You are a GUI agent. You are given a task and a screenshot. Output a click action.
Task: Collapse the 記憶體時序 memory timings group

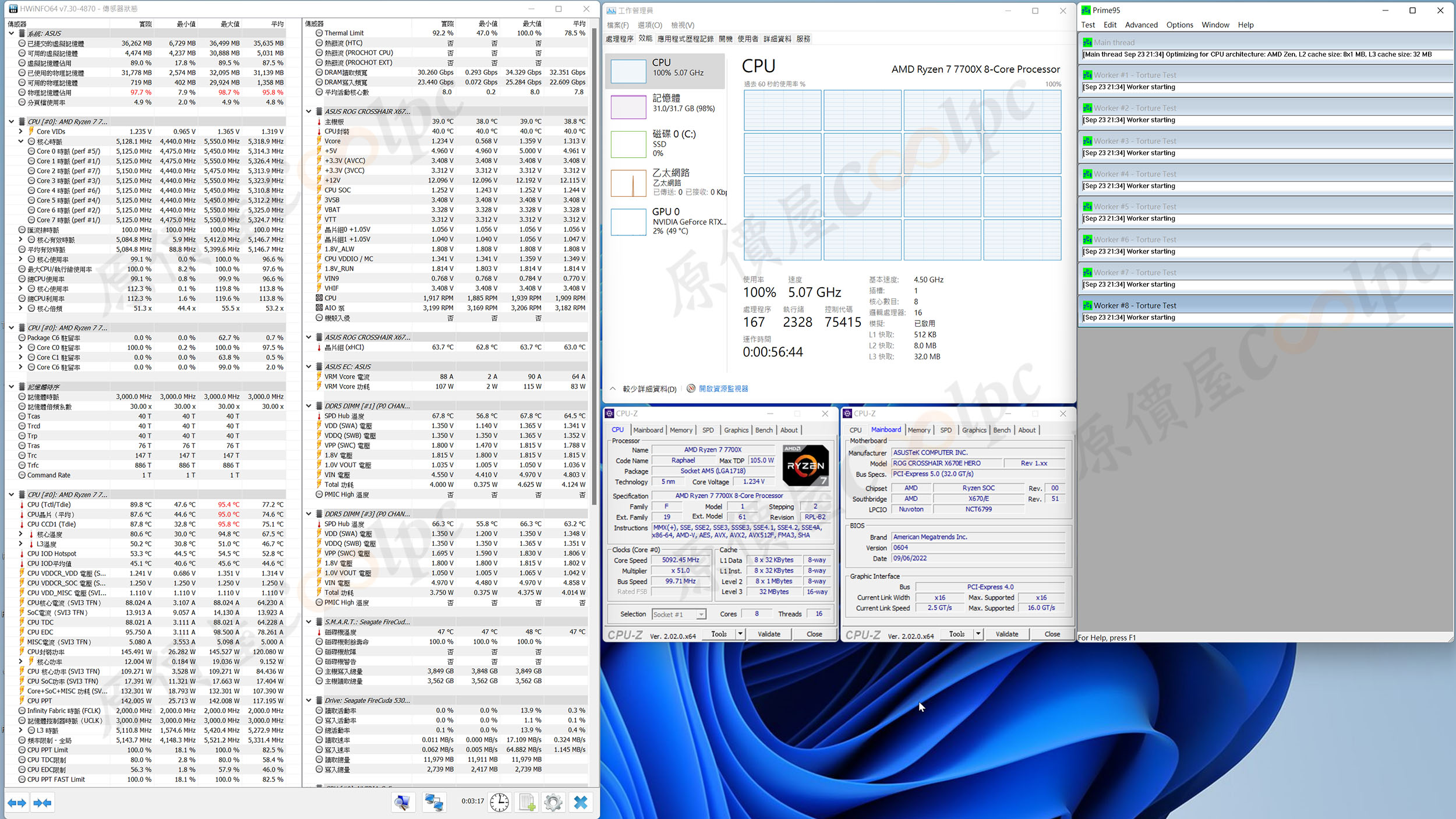(x=12, y=387)
